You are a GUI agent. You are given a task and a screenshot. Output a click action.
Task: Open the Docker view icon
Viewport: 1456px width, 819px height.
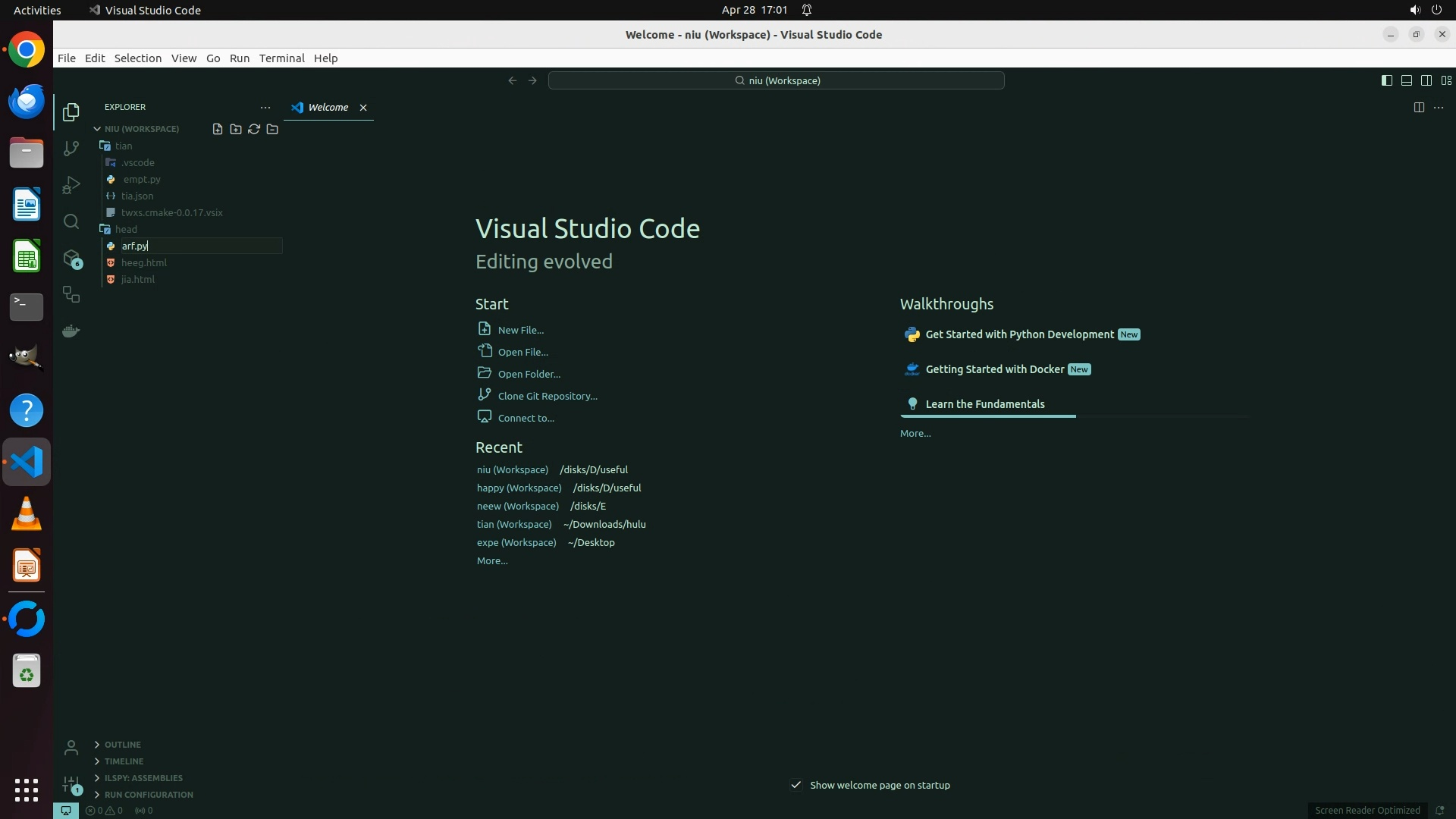pos(71,331)
